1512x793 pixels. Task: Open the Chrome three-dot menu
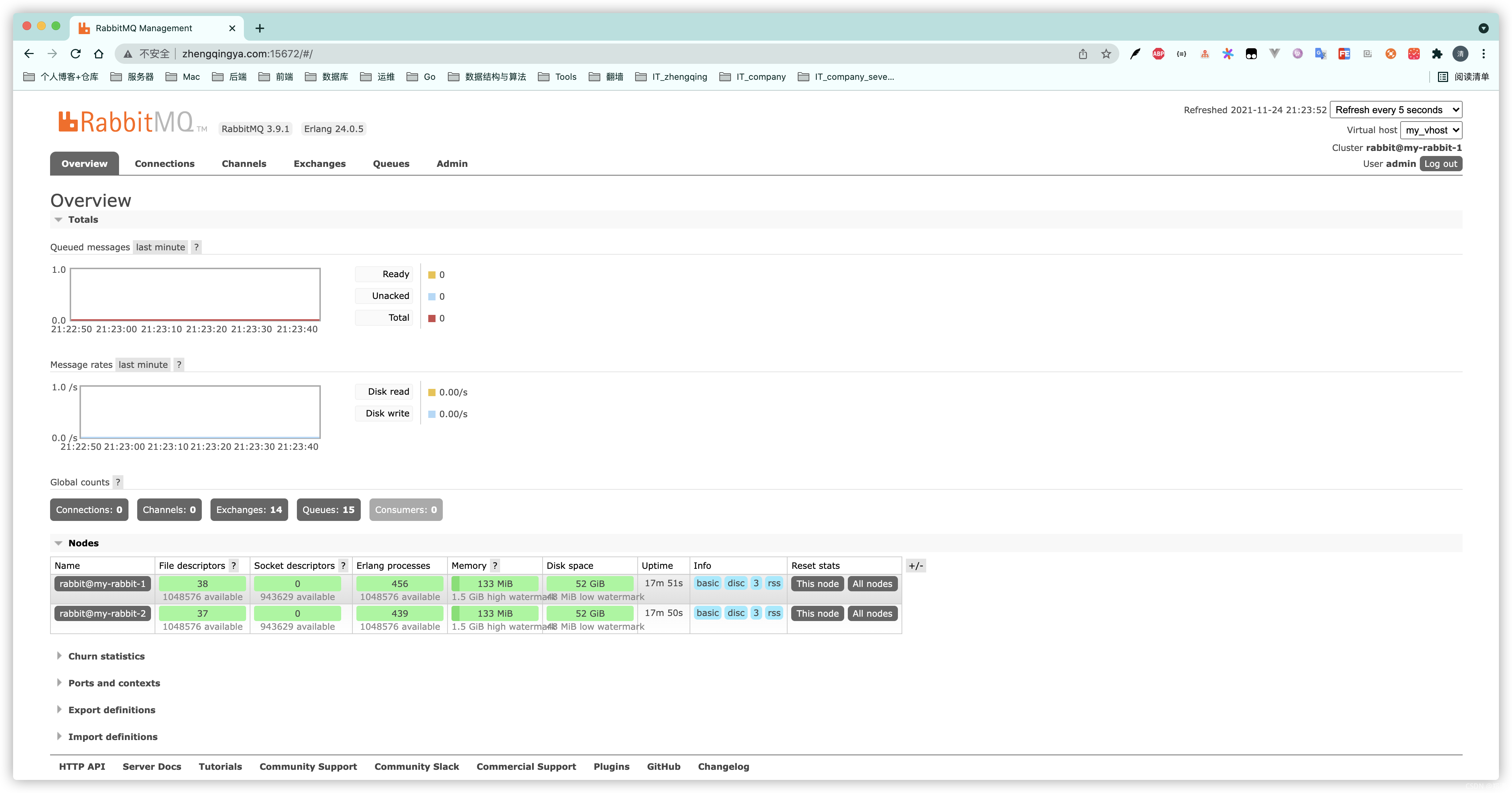click(x=1484, y=54)
